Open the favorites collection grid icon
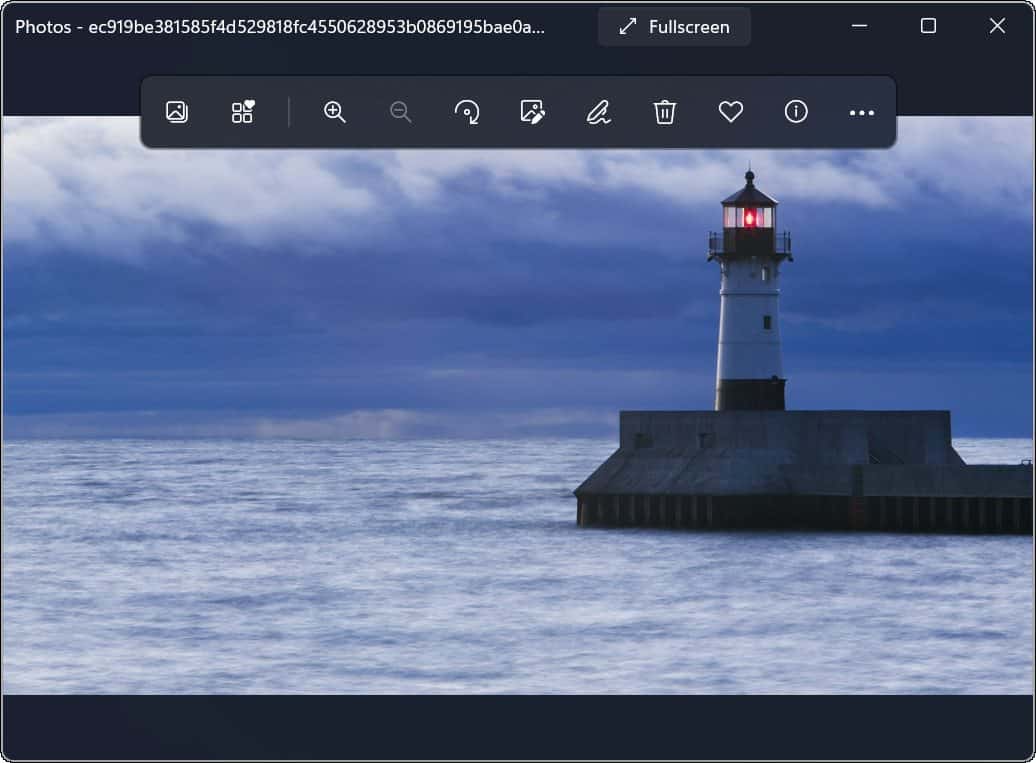 tap(241, 112)
